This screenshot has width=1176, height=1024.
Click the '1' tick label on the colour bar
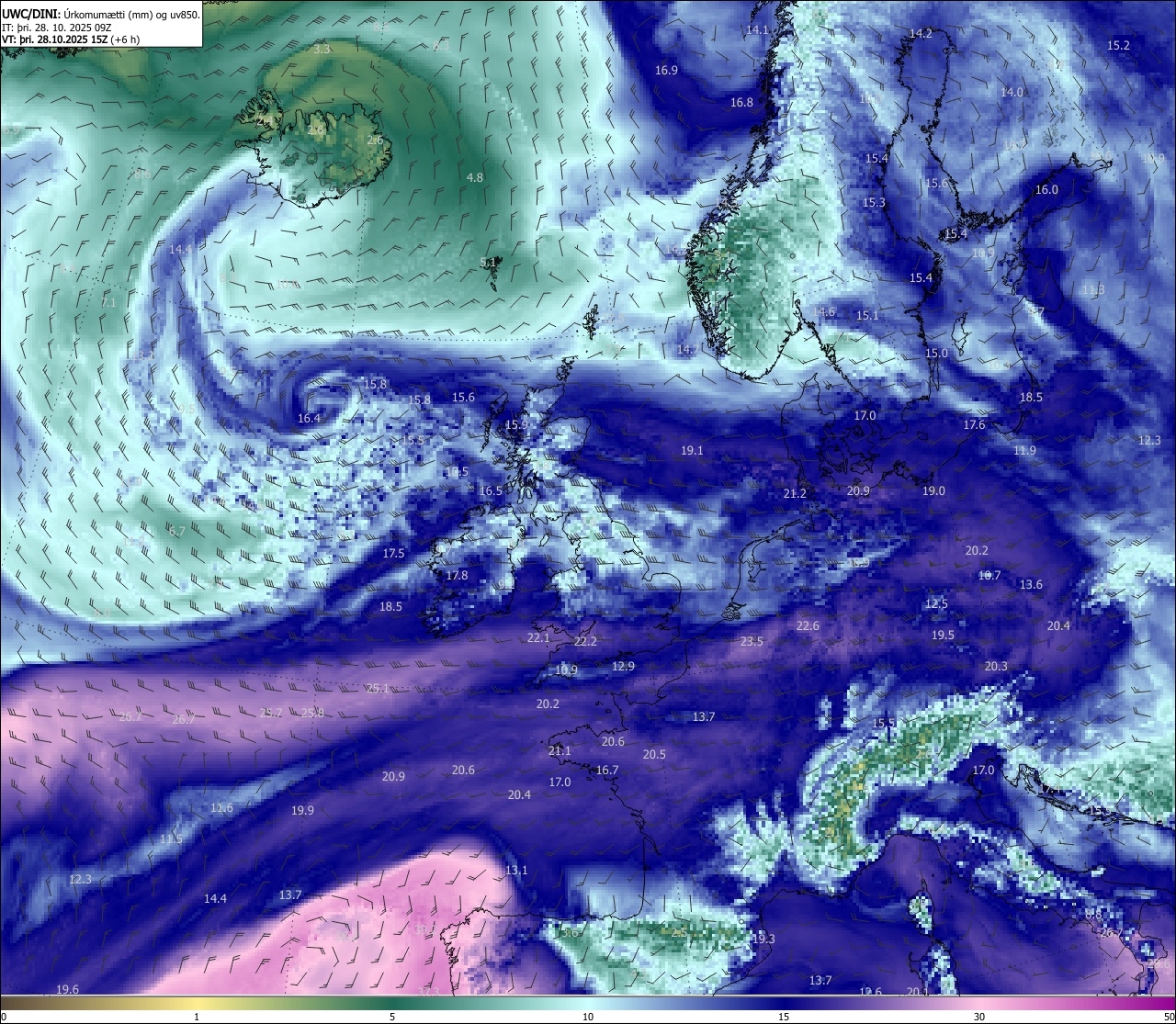(x=197, y=1017)
